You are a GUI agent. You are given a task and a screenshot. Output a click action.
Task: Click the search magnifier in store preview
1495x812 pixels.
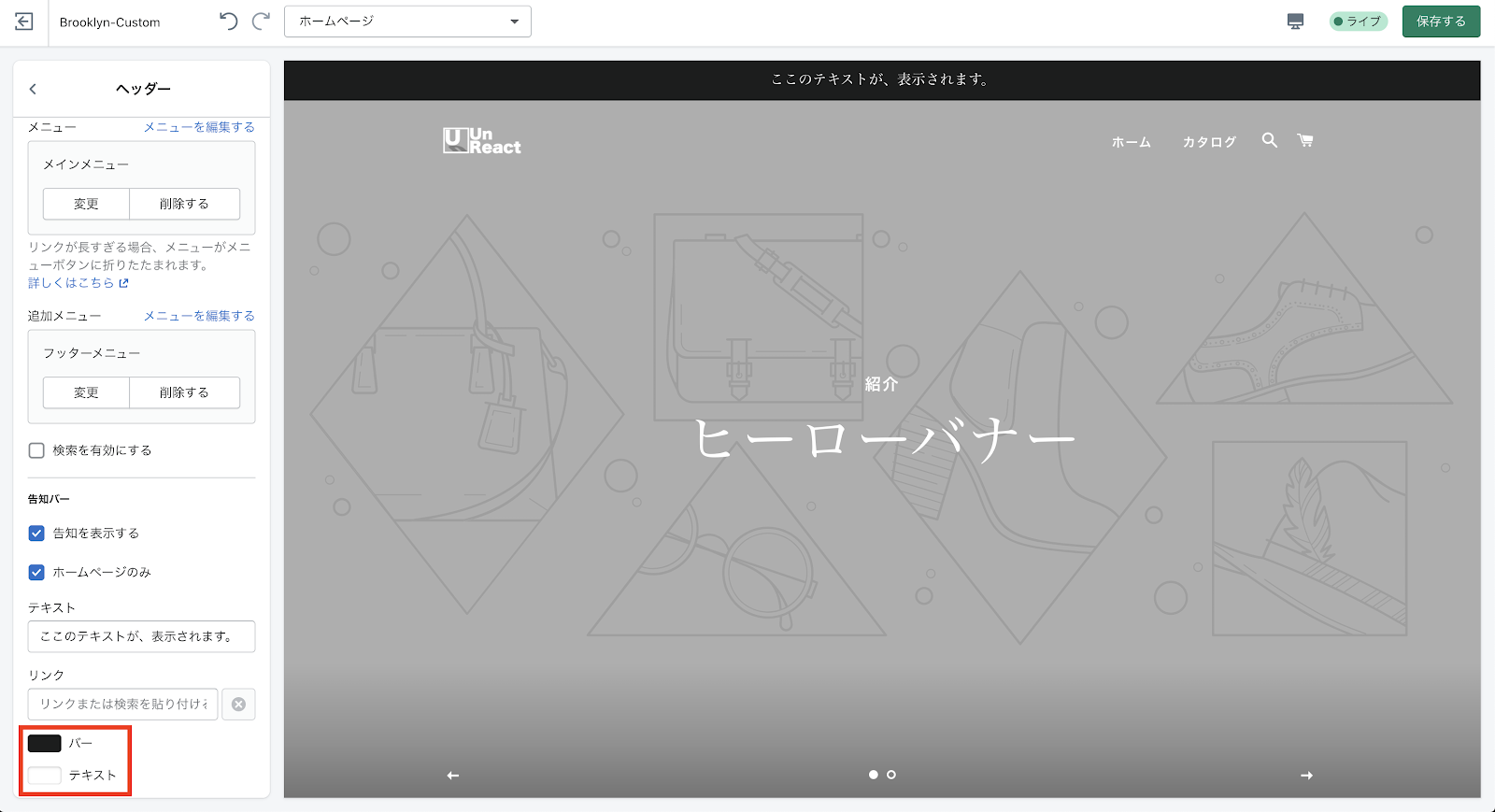[1269, 140]
